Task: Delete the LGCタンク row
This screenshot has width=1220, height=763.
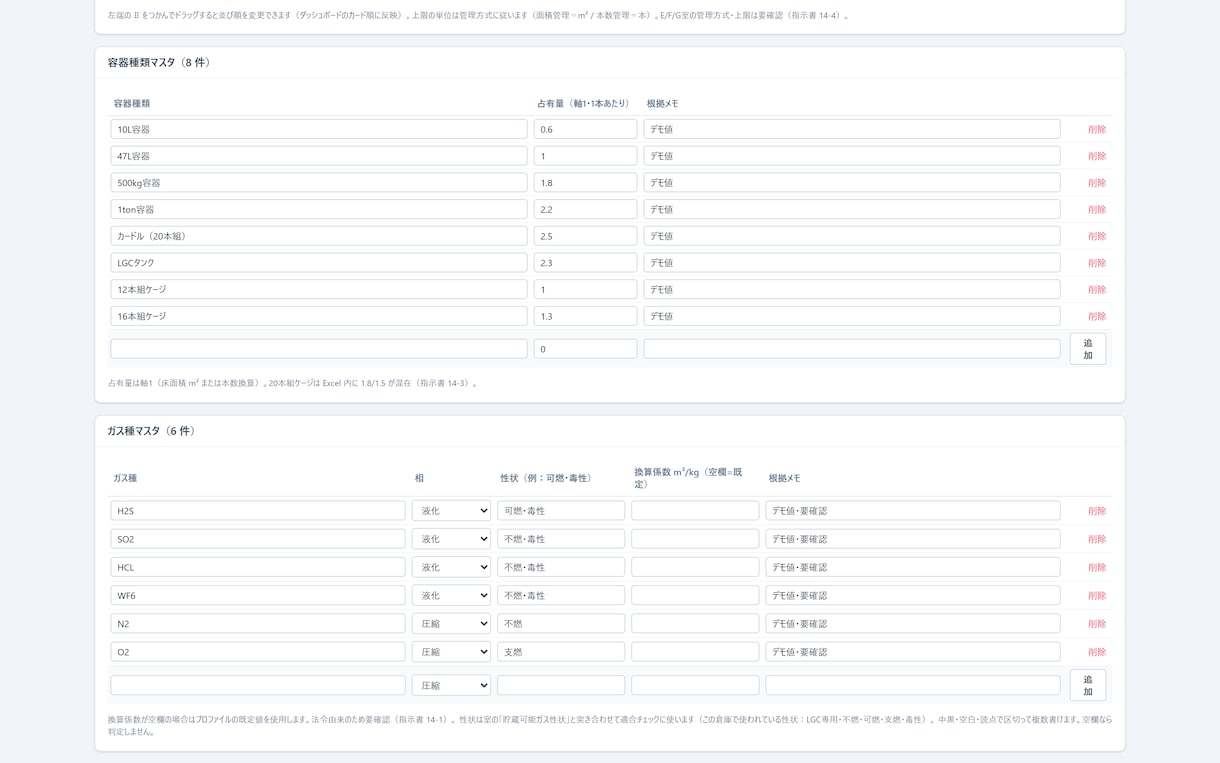Action: 1097,263
